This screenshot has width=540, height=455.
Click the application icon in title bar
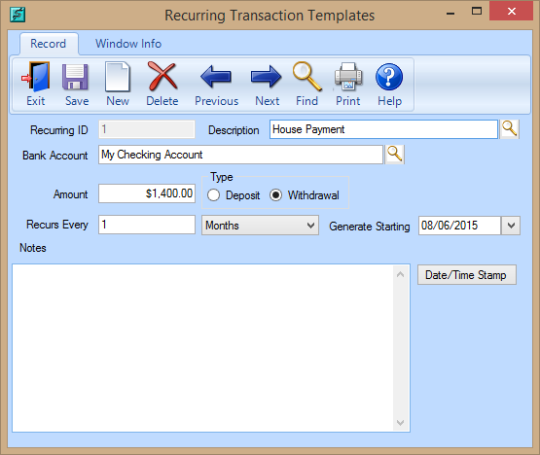coord(17,15)
